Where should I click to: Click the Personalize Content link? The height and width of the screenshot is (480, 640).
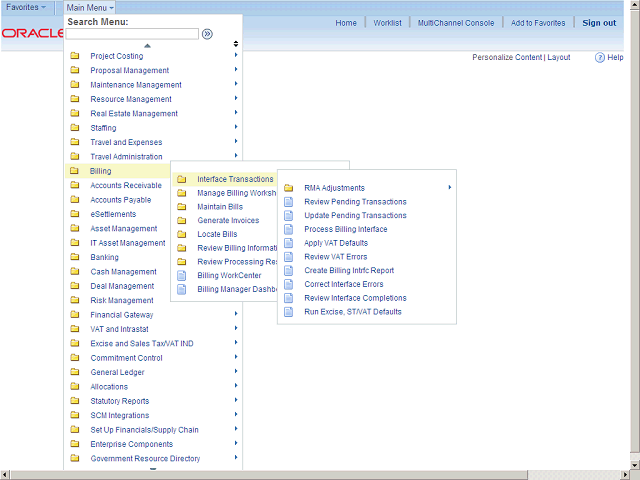click(x=507, y=58)
